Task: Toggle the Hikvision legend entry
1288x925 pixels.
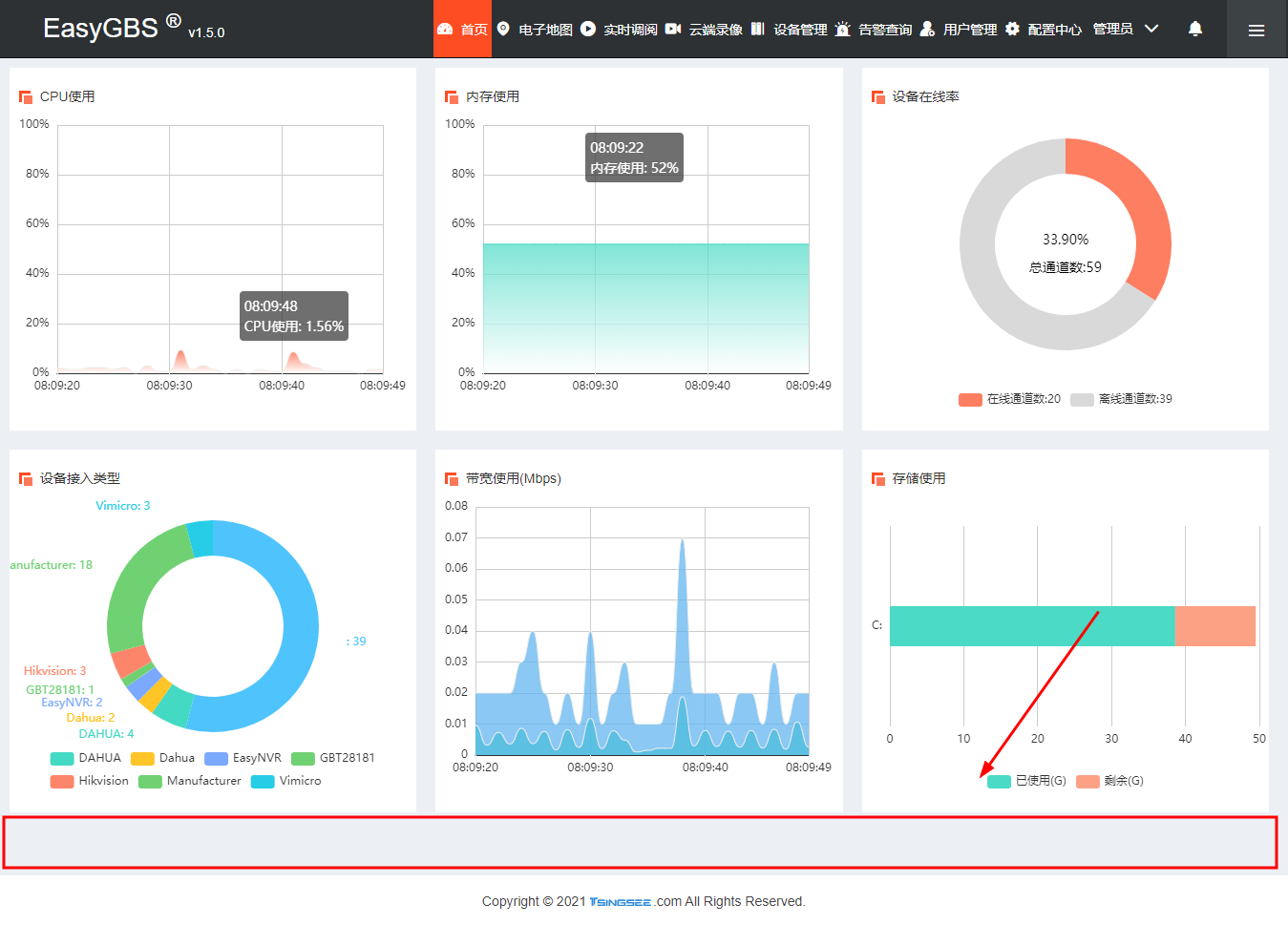Action: [89, 781]
